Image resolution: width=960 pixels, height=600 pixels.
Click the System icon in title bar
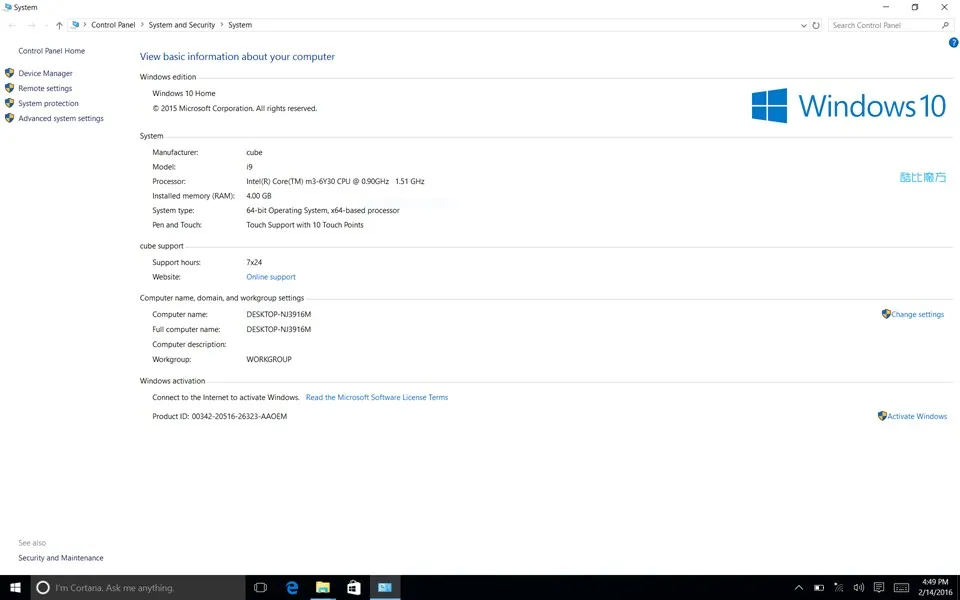click(x=7, y=7)
